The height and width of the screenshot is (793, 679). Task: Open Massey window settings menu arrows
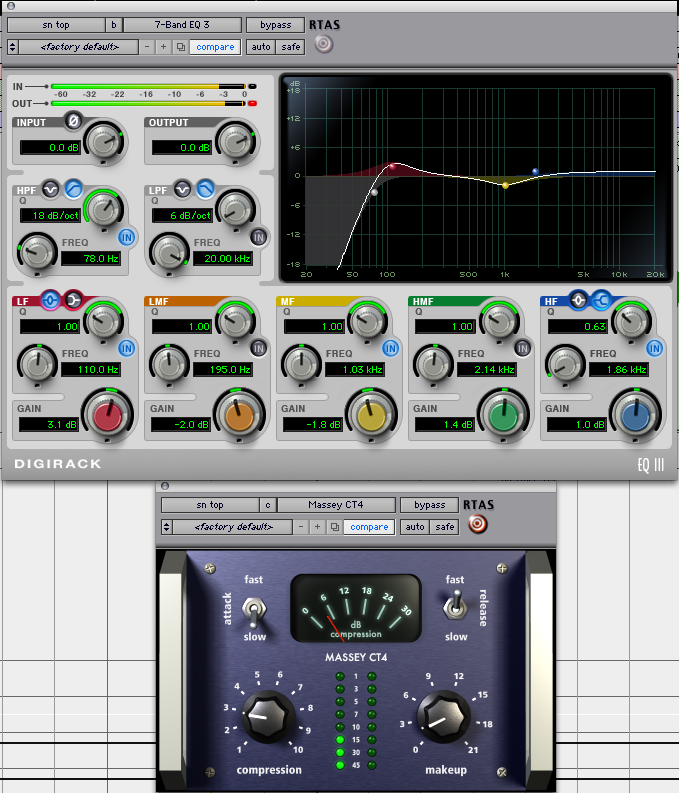click(166, 527)
